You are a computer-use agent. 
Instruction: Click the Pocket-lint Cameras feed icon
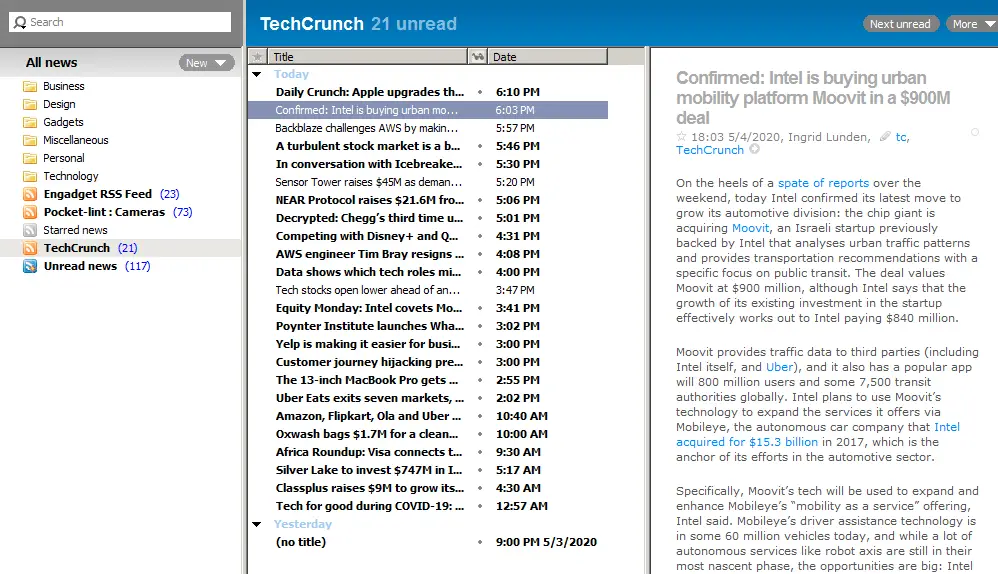coord(30,212)
